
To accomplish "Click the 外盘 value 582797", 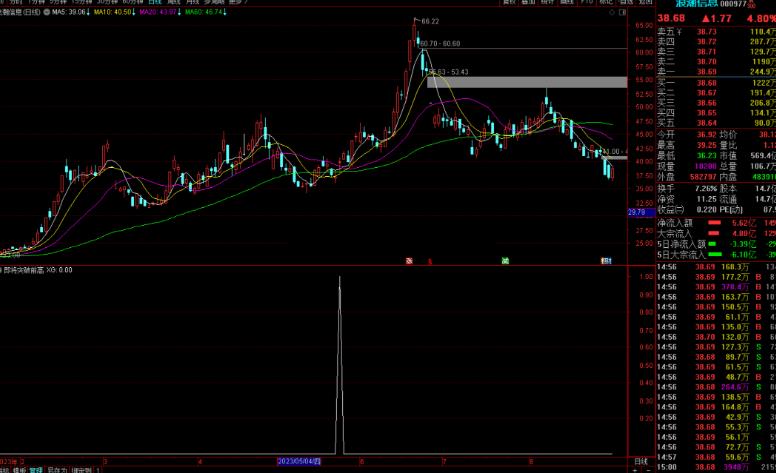I will pyautogui.click(x=703, y=177).
